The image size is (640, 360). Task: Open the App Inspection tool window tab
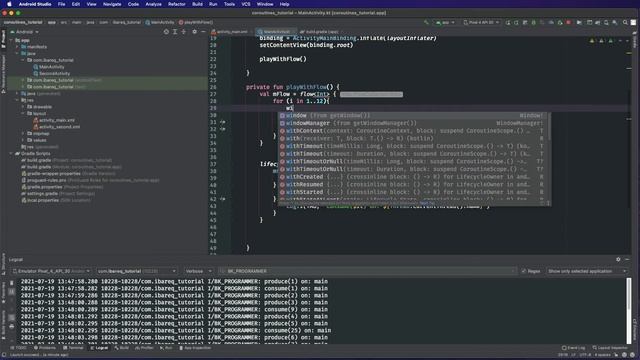click(x=195, y=348)
